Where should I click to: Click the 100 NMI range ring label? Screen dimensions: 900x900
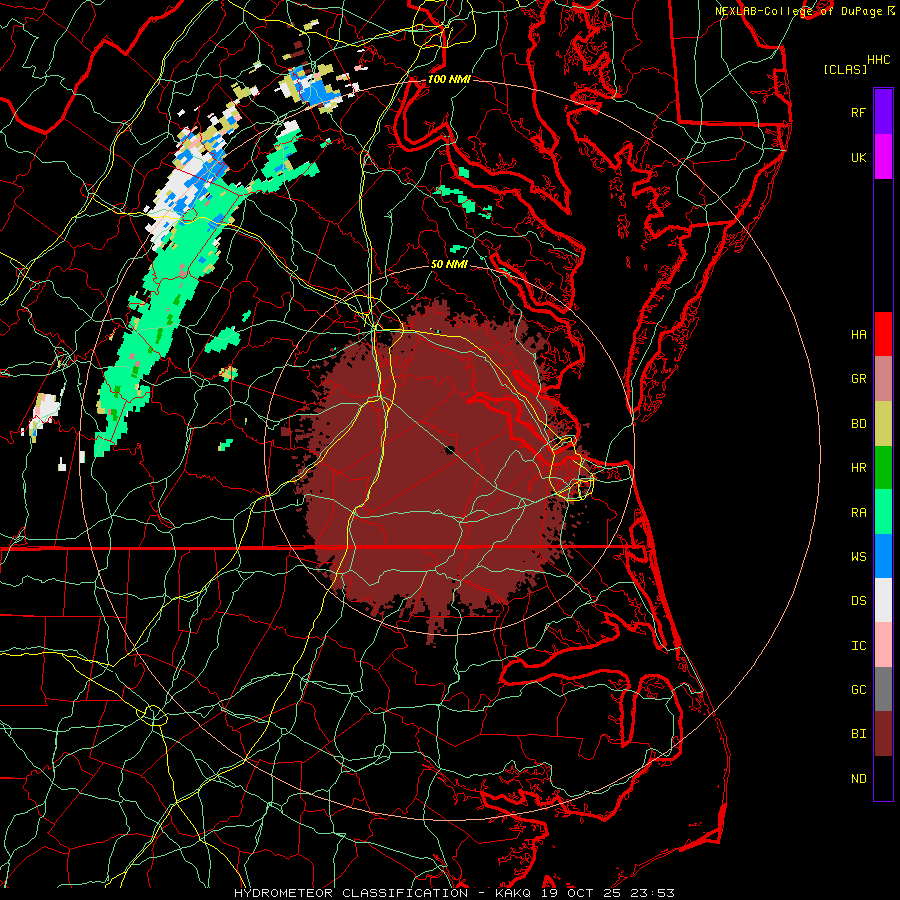pyautogui.click(x=449, y=79)
